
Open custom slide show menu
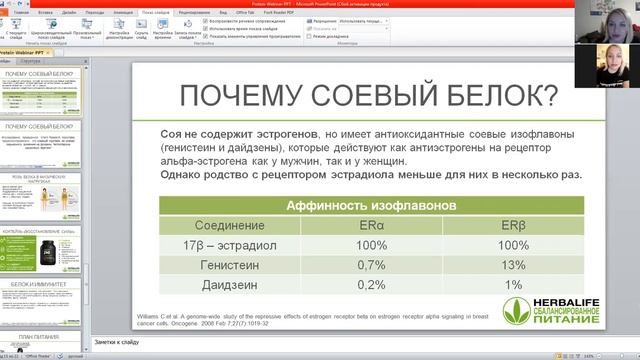point(87,29)
